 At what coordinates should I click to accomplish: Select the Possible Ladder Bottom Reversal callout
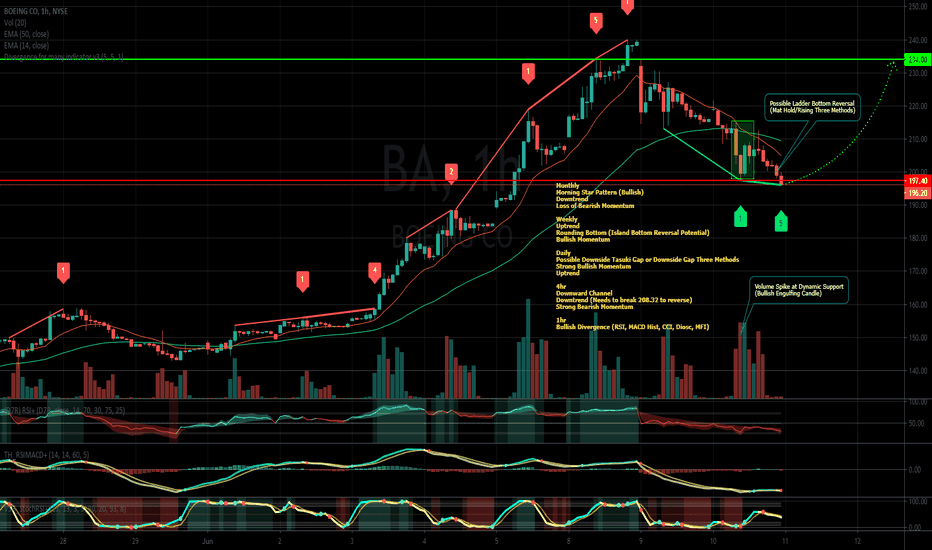point(812,107)
